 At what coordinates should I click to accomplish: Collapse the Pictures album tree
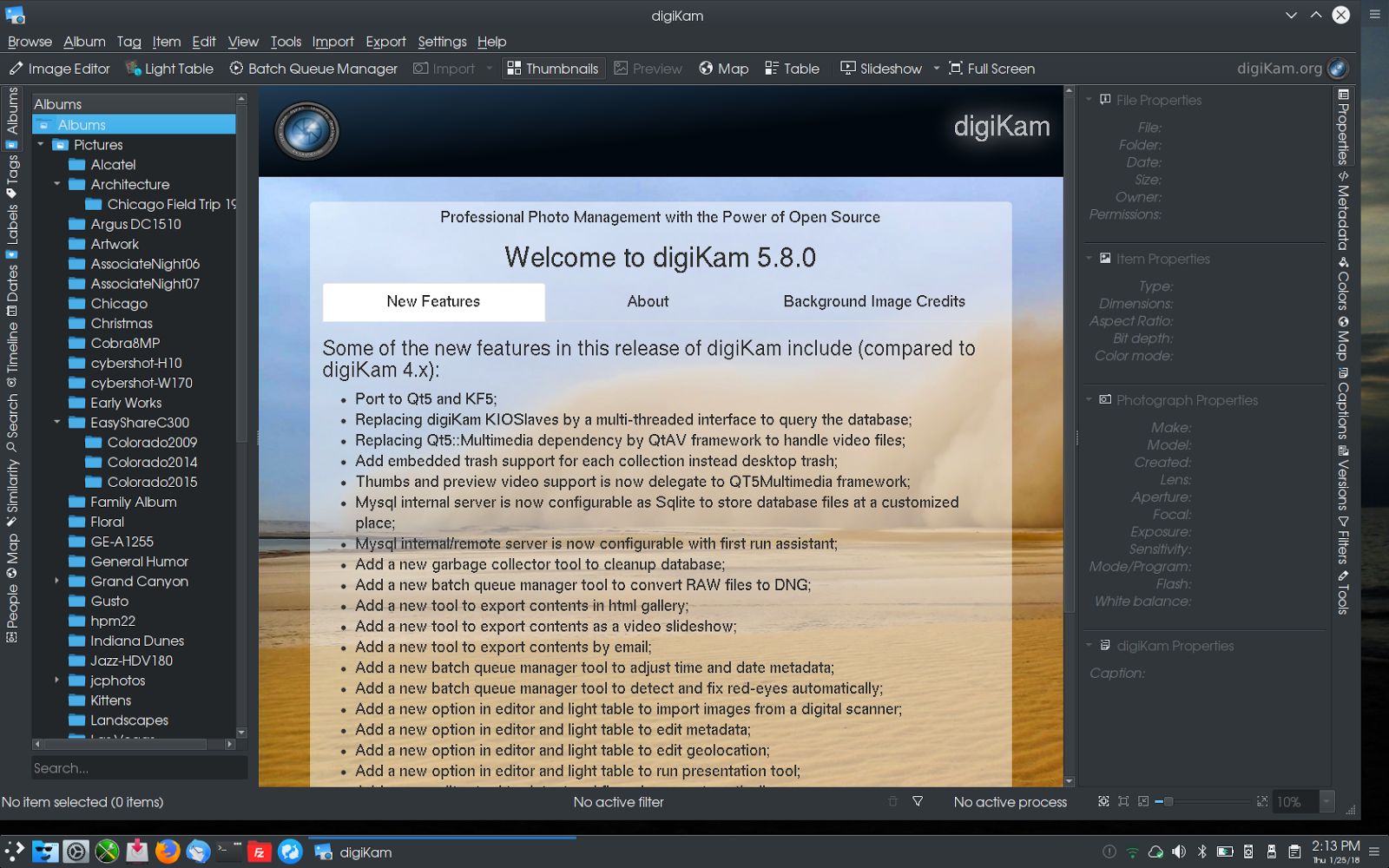41,144
